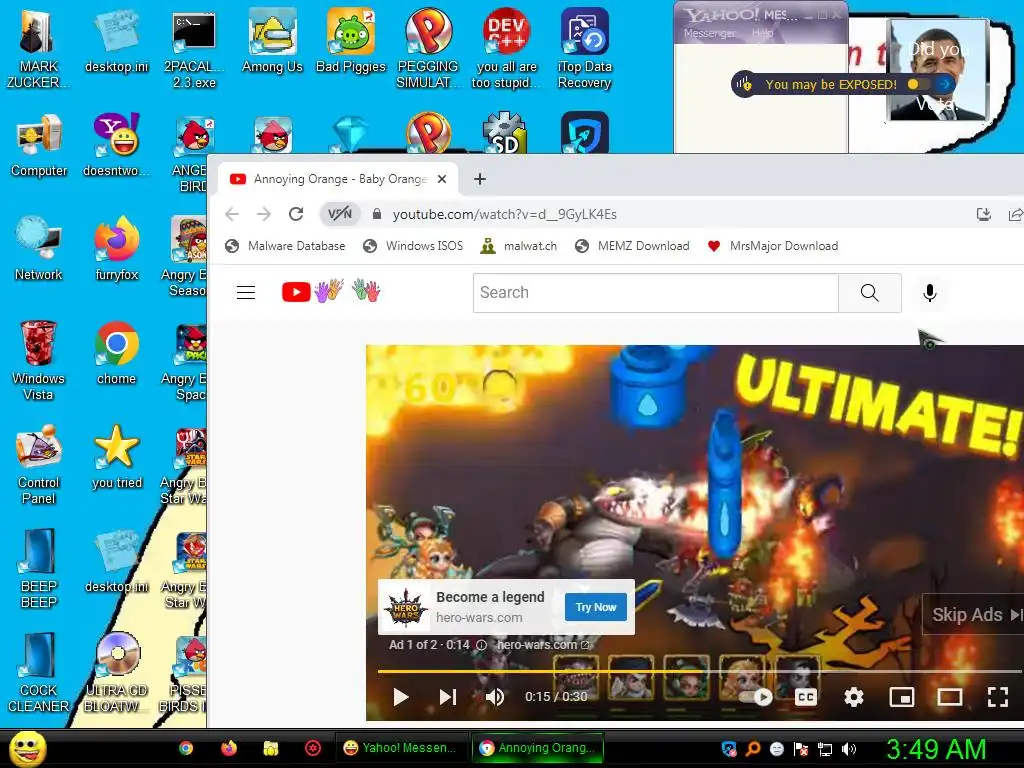Open the Computer desktop icon

pyautogui.click(x=39, y=145)
